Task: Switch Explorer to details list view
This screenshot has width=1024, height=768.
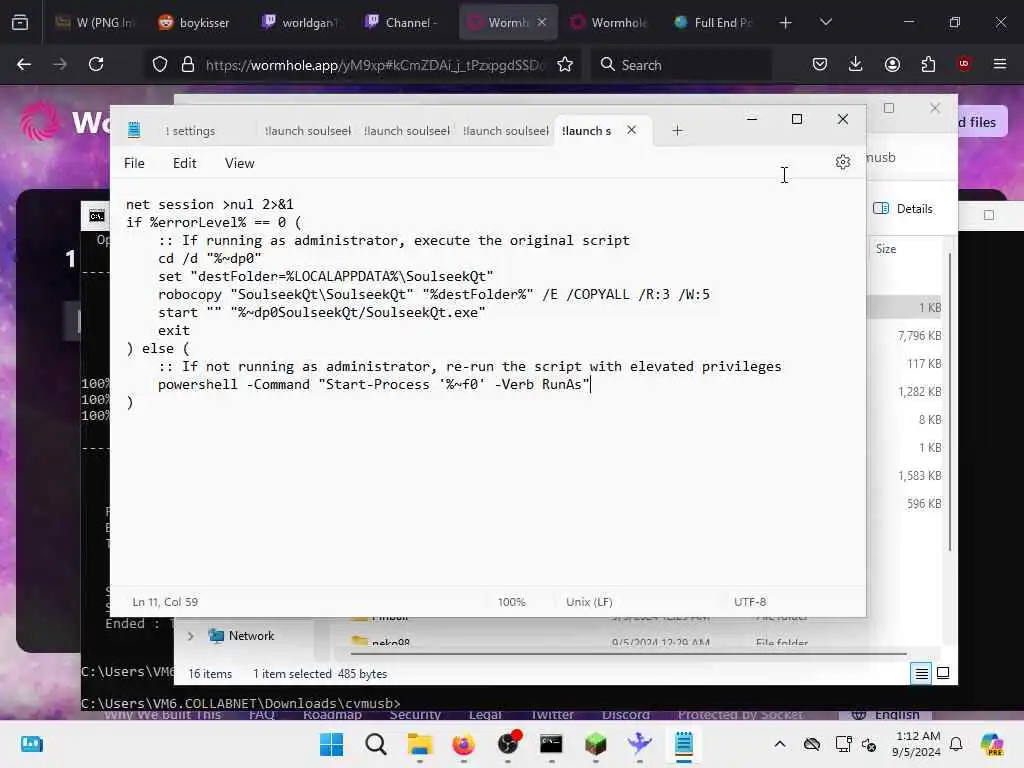Action: pos(921,673)
